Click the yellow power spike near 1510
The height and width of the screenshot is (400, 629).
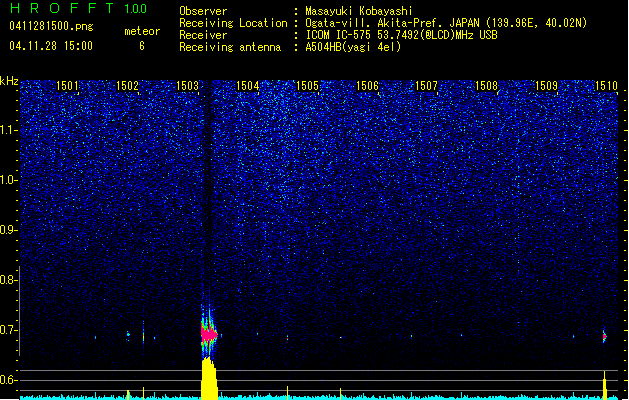pos(605,385)
